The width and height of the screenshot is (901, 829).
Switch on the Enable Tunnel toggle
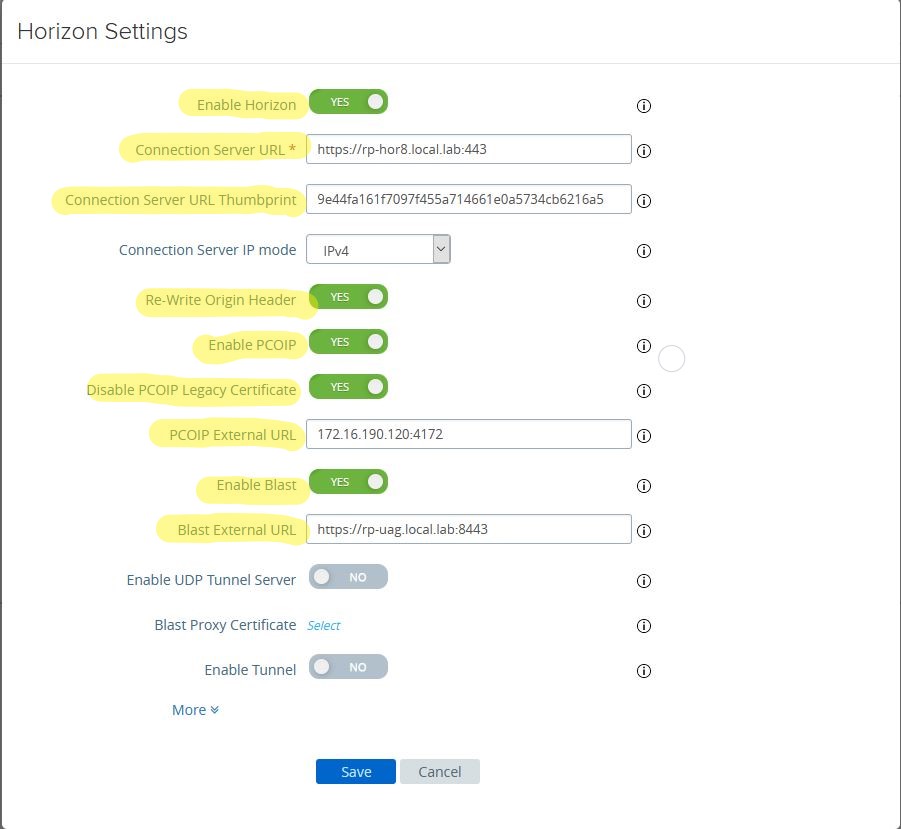[348, 667]
